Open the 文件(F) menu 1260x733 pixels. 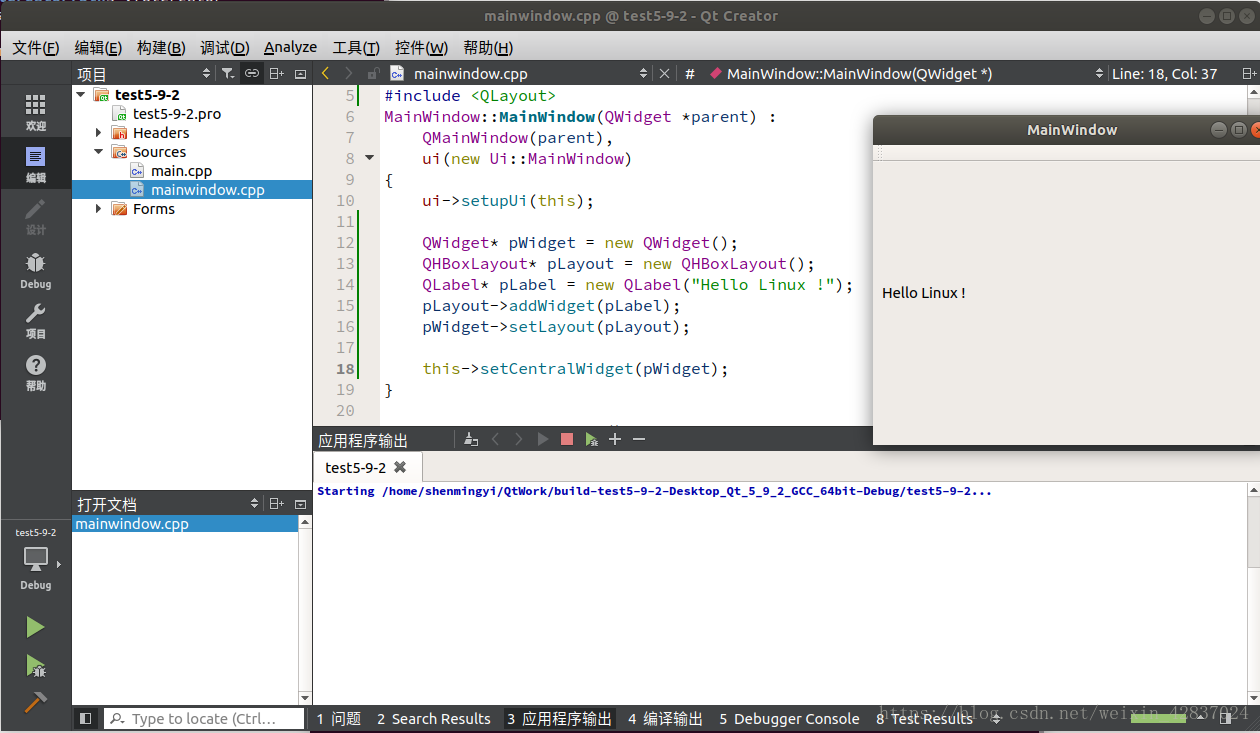[35, 47]
